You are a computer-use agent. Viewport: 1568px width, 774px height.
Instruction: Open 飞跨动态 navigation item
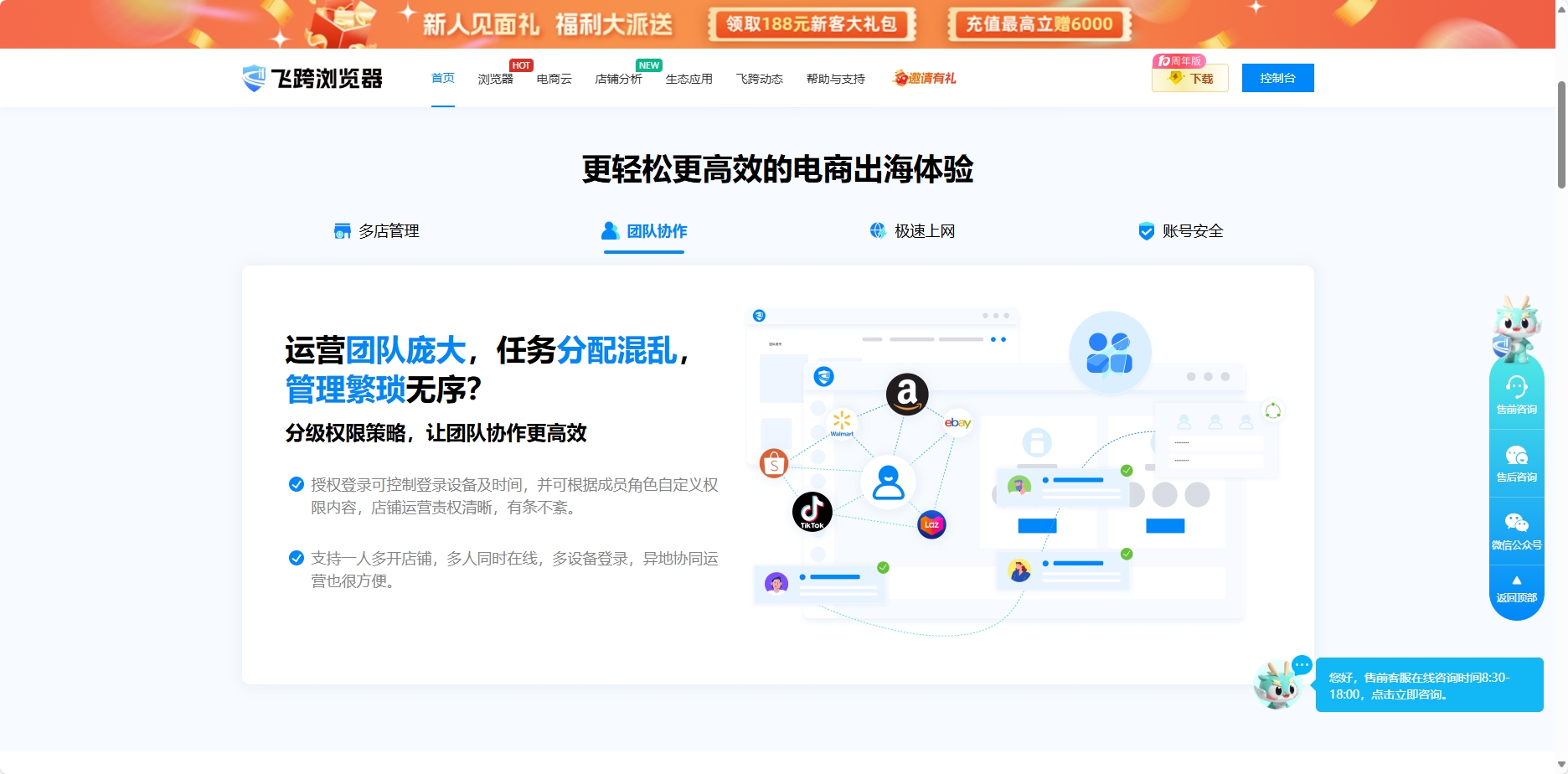(759, 79)
